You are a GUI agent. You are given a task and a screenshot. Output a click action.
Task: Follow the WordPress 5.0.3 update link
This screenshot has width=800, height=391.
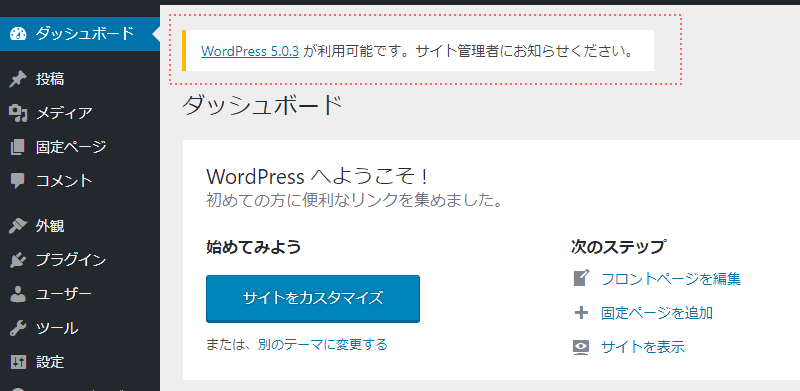coord(250,51)
